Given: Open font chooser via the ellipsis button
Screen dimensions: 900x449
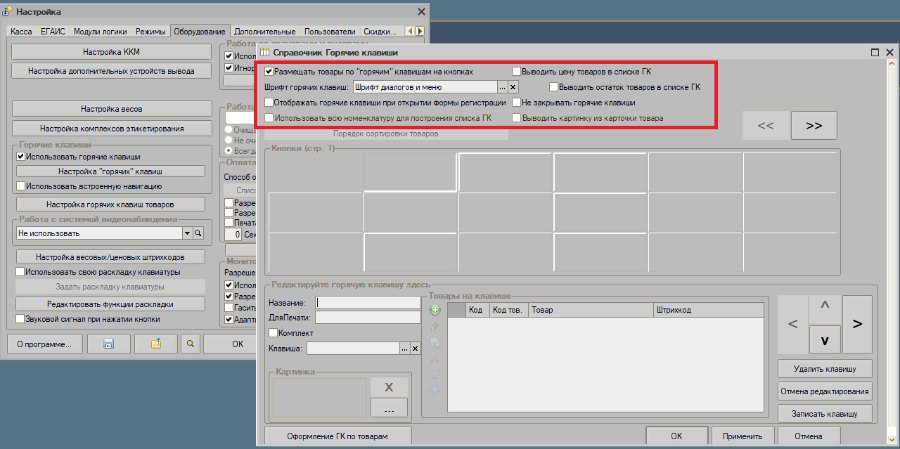Looking at the screenshot, I should click(x=503, y=87).
